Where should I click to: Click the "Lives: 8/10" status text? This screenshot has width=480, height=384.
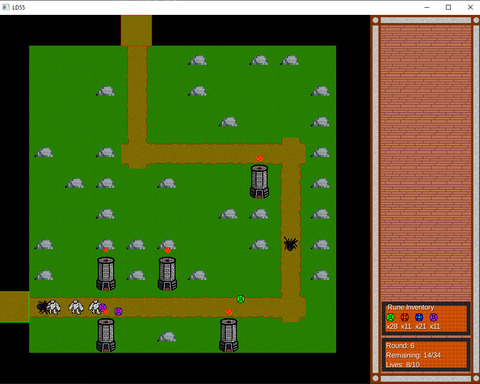(403, 365)
